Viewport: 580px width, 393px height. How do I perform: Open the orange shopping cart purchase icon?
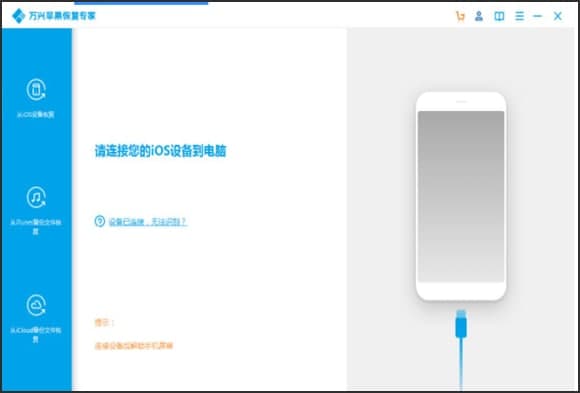pos(460,16)
